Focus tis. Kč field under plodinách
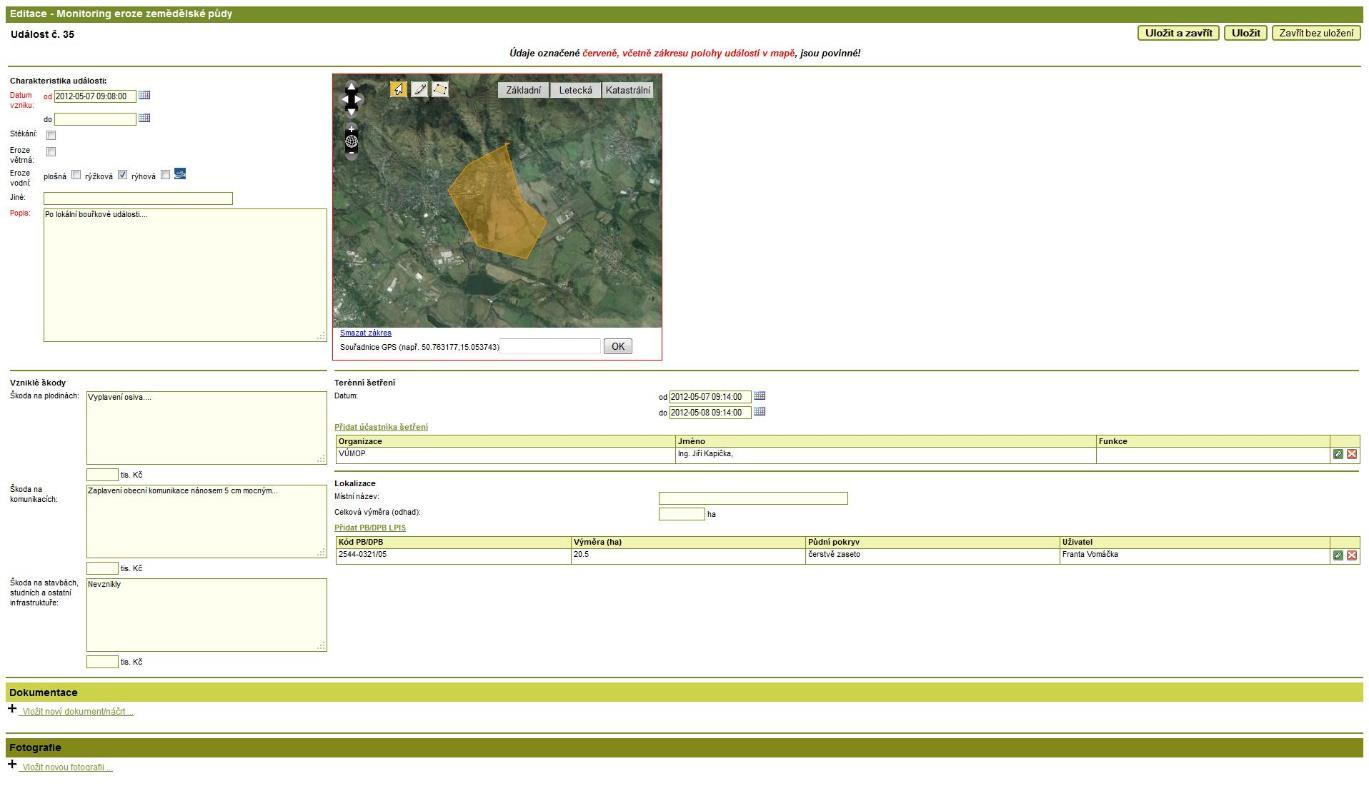This screenshot has height=796, width=1369. click(x=102, y=474)
